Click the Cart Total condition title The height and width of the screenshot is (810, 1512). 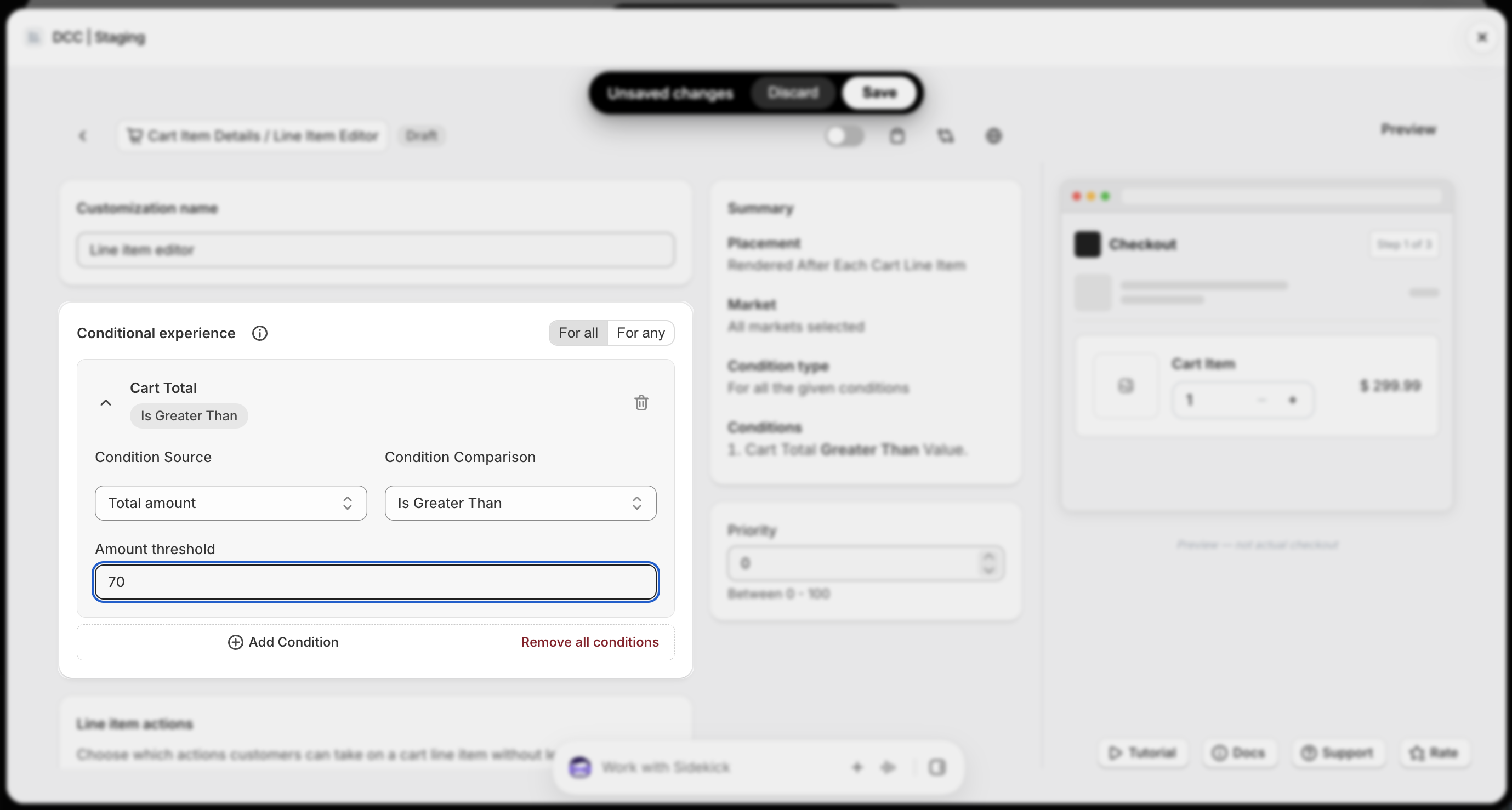[x=163, y=388]
